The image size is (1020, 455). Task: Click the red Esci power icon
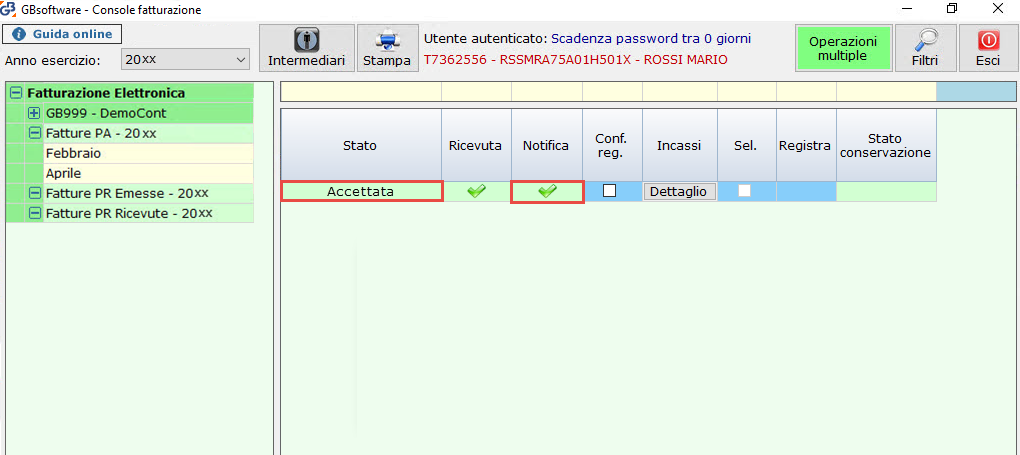(x=988, y=40)
